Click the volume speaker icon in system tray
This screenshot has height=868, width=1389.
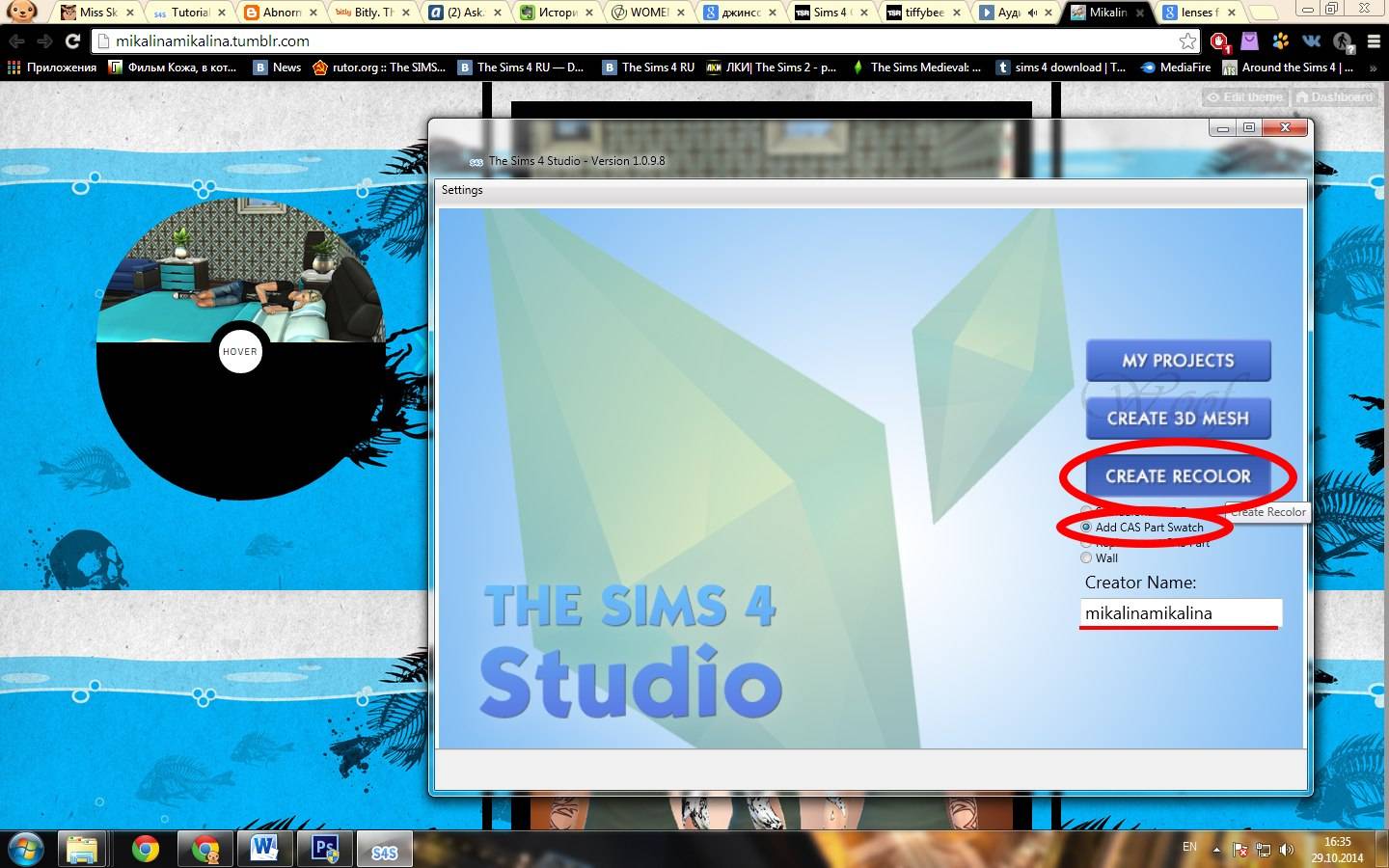(x=1286, y=850)
